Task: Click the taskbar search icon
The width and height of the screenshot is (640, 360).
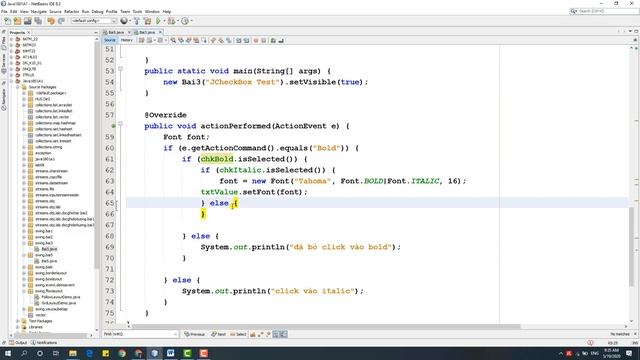Action: pyautogui.click(x=24, y=353)
